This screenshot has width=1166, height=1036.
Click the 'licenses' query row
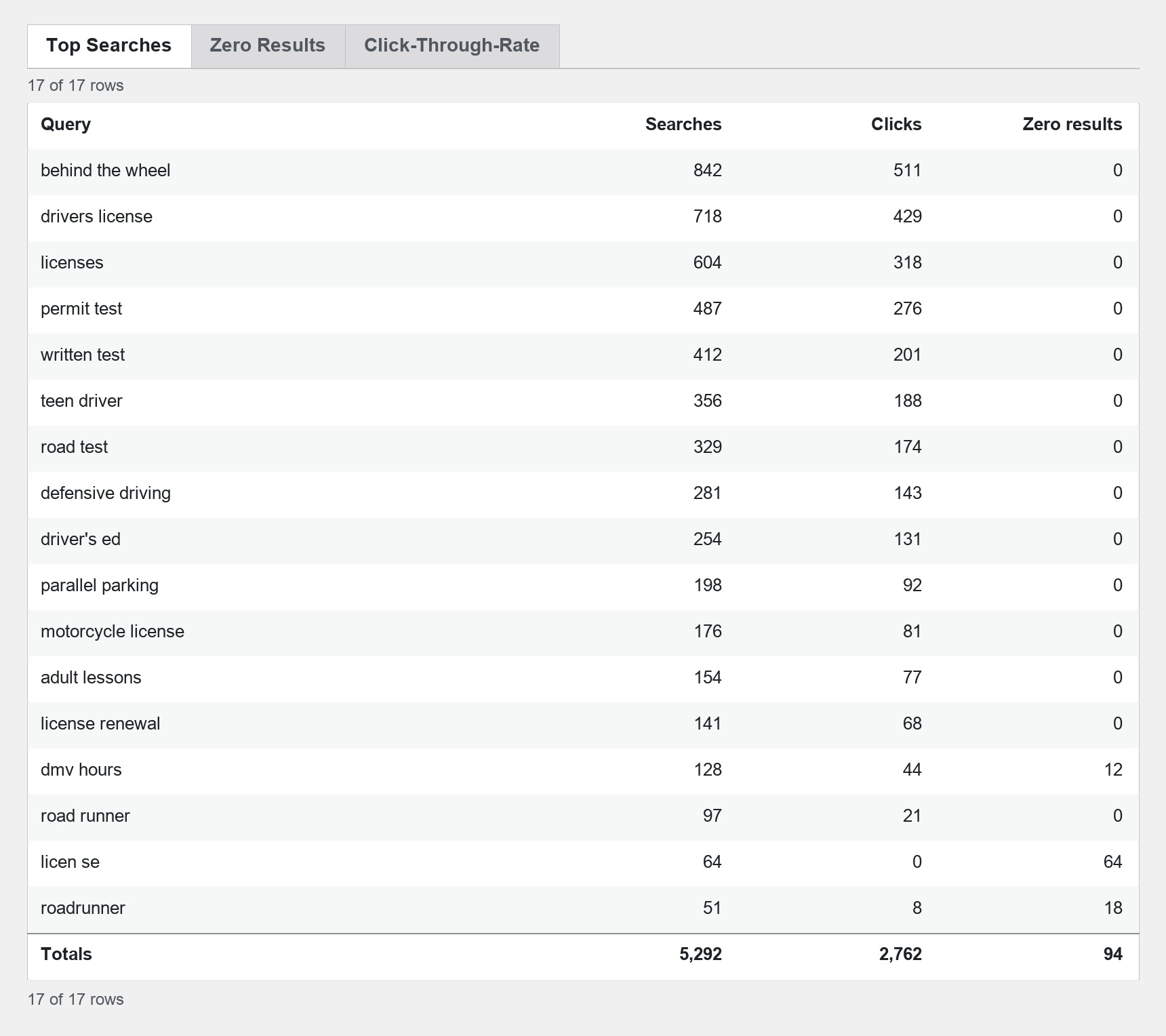click(x=583, y=263)
